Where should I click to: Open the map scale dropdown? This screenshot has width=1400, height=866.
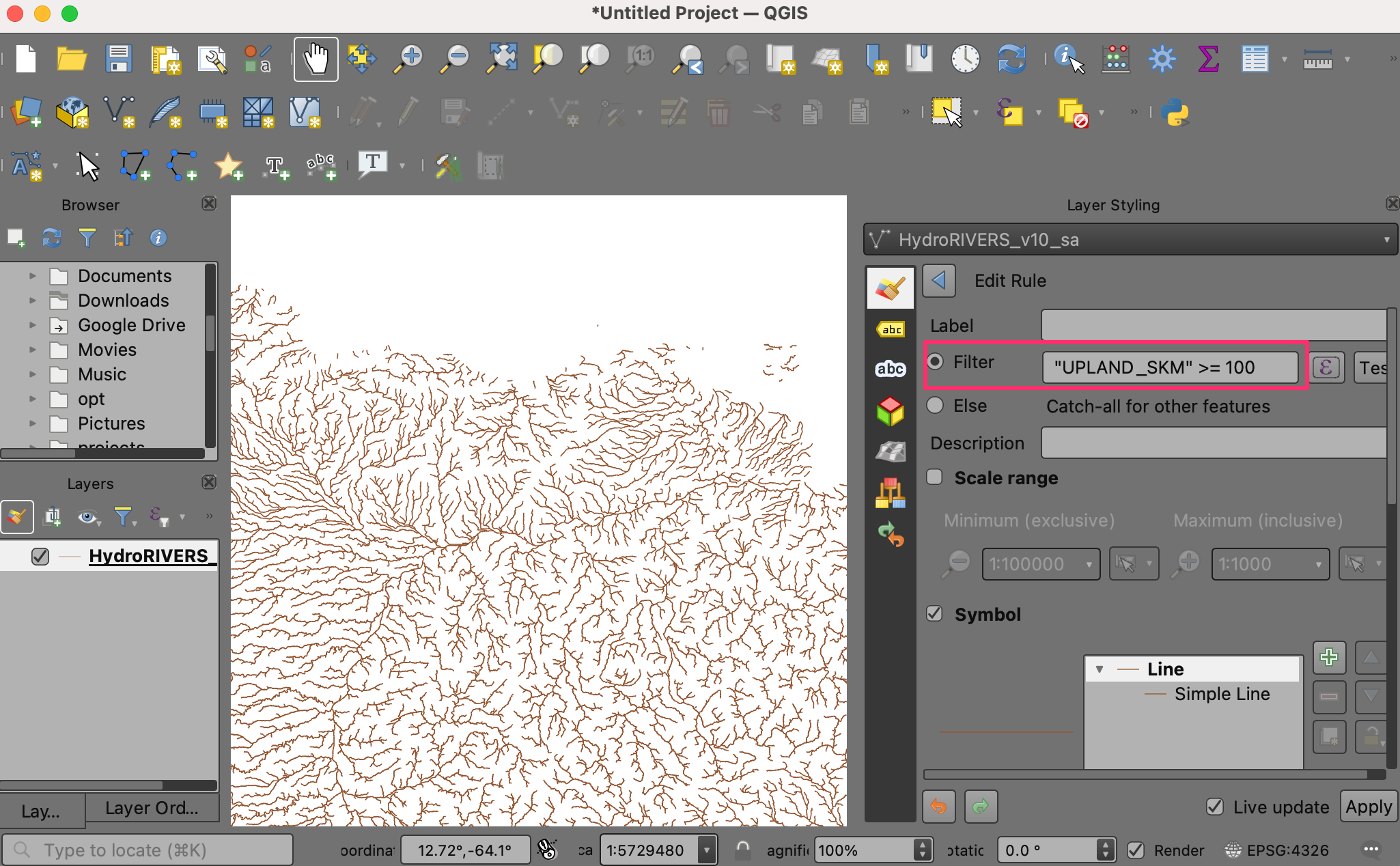pyautogui.click(x=707, y=850)
